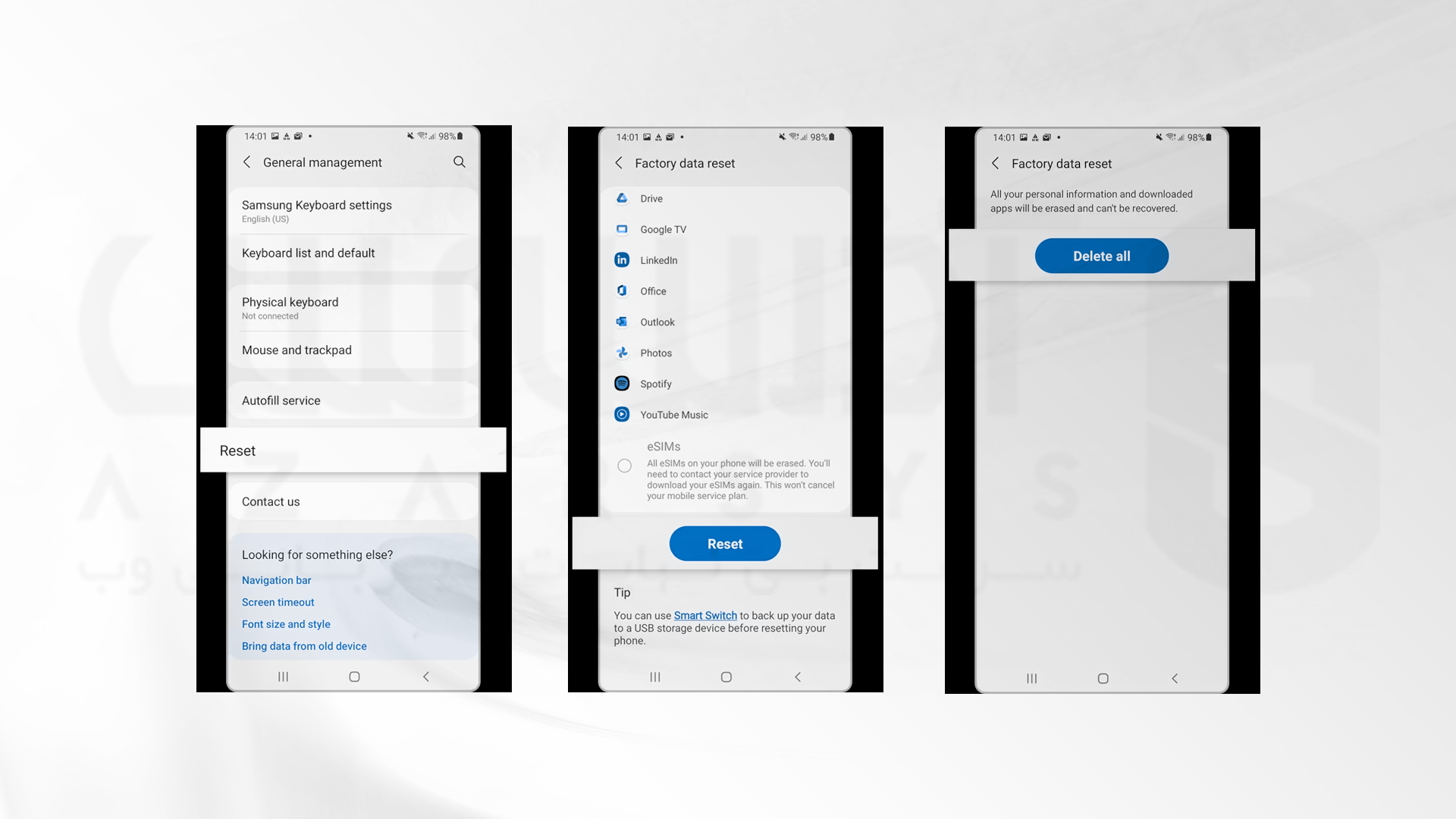Click Reset button on Factory data reset
This screenshot has height=819, width=1456.
[x=724, y=543]
